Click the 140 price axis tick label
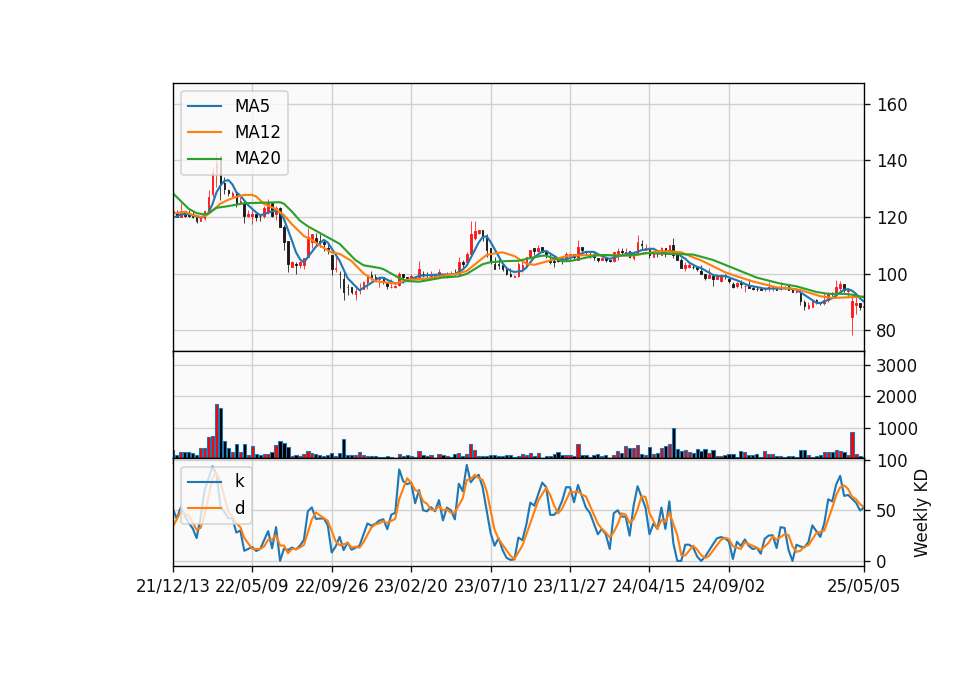 (892, 161)
